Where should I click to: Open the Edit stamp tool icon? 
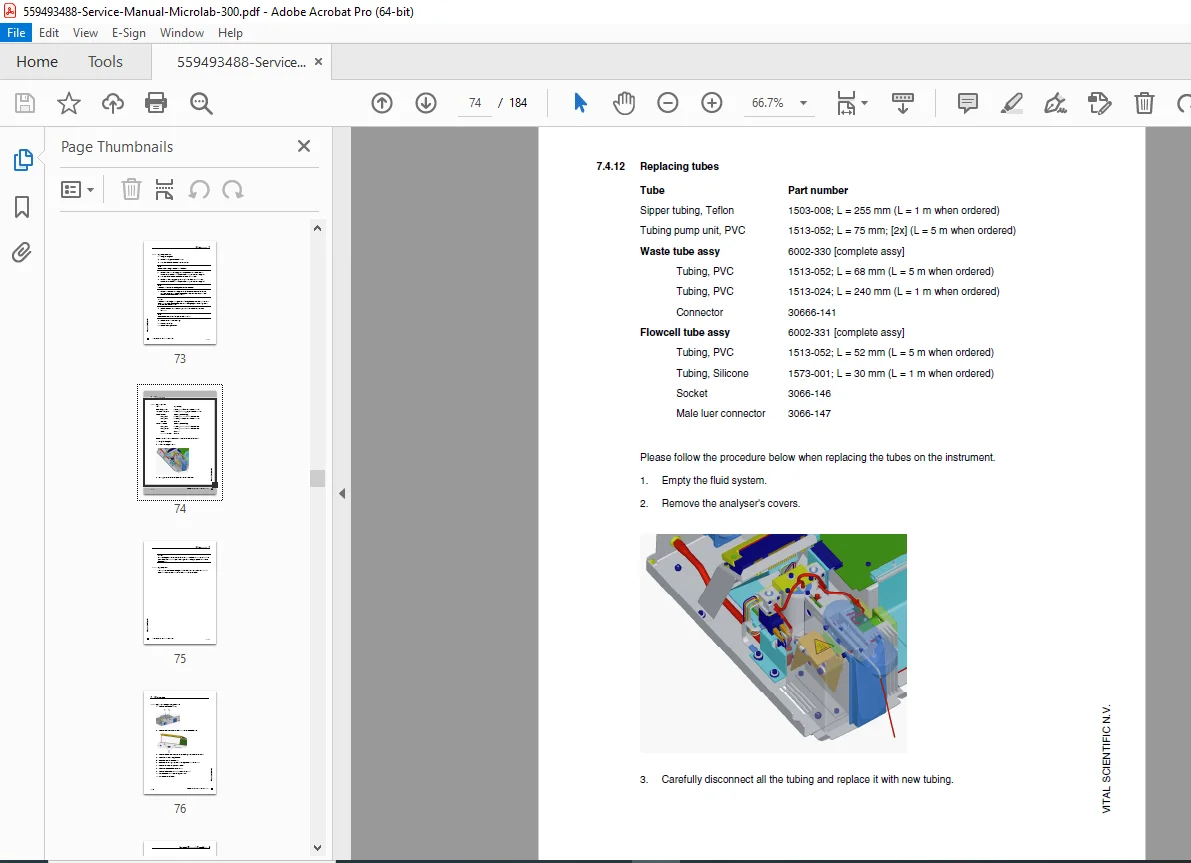[1099, 103]
